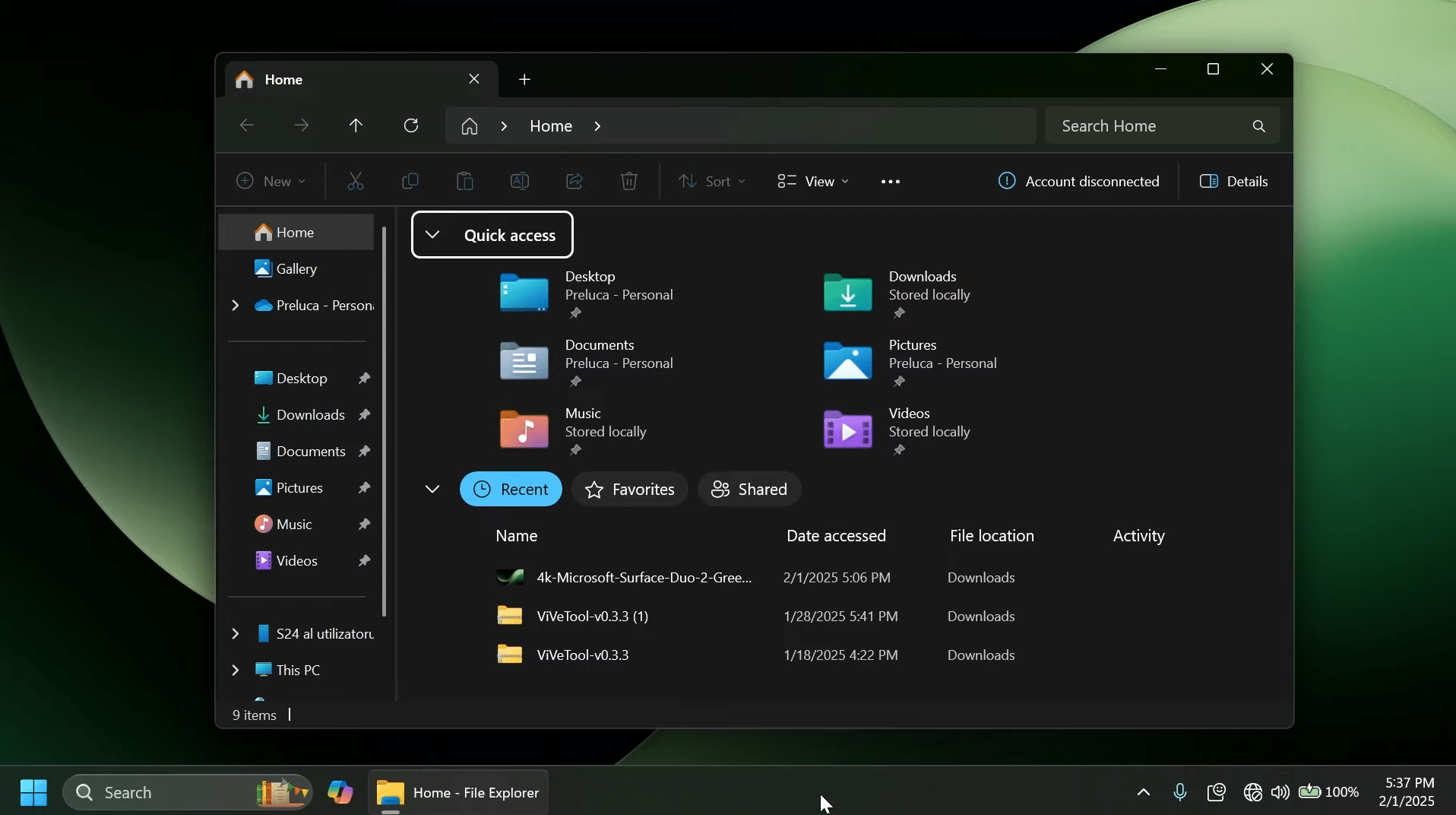Open the Pictures folder tile
Screen dimensions: 1456x815
tap(910, 363)
